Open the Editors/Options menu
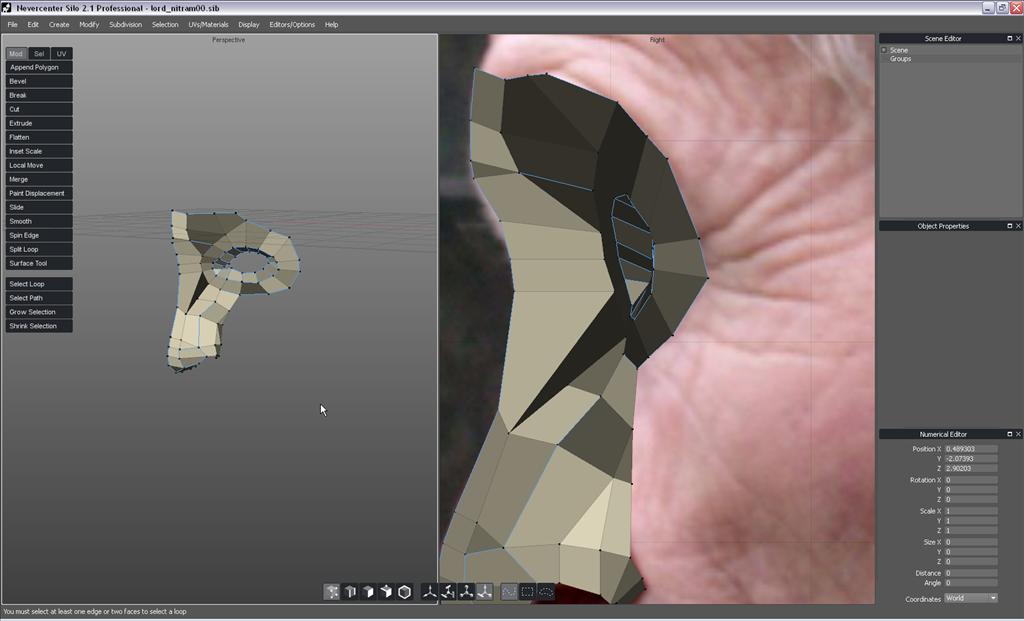The width and height of the screenshot is (1024, 621). [292, 25]
